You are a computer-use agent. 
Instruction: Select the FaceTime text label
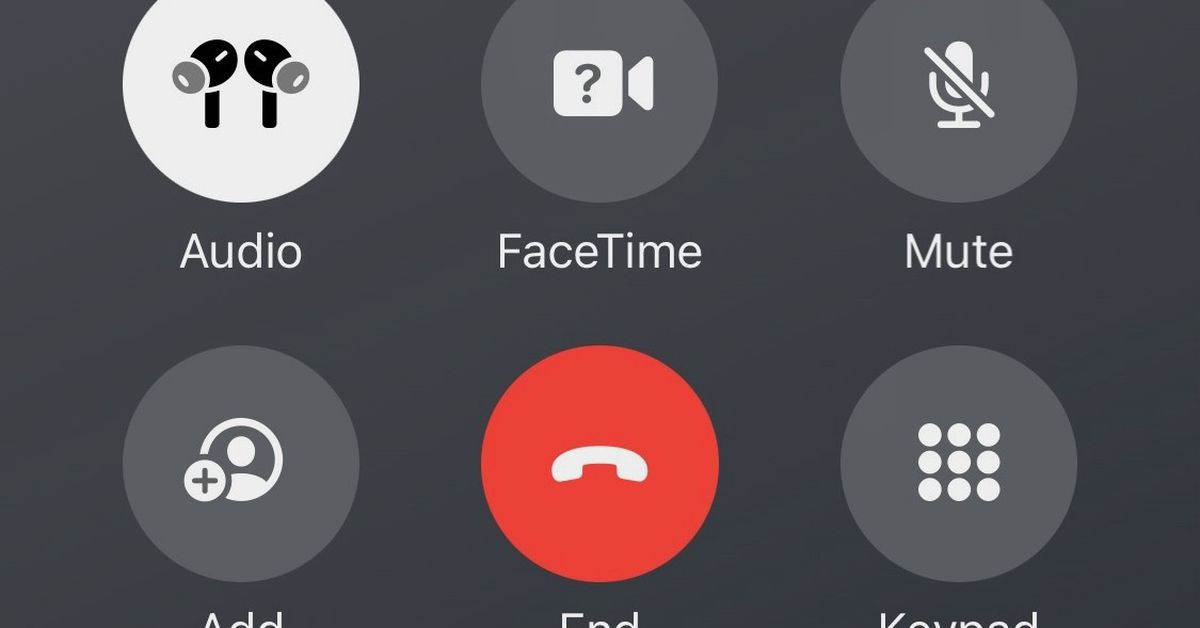coord(599,251)
